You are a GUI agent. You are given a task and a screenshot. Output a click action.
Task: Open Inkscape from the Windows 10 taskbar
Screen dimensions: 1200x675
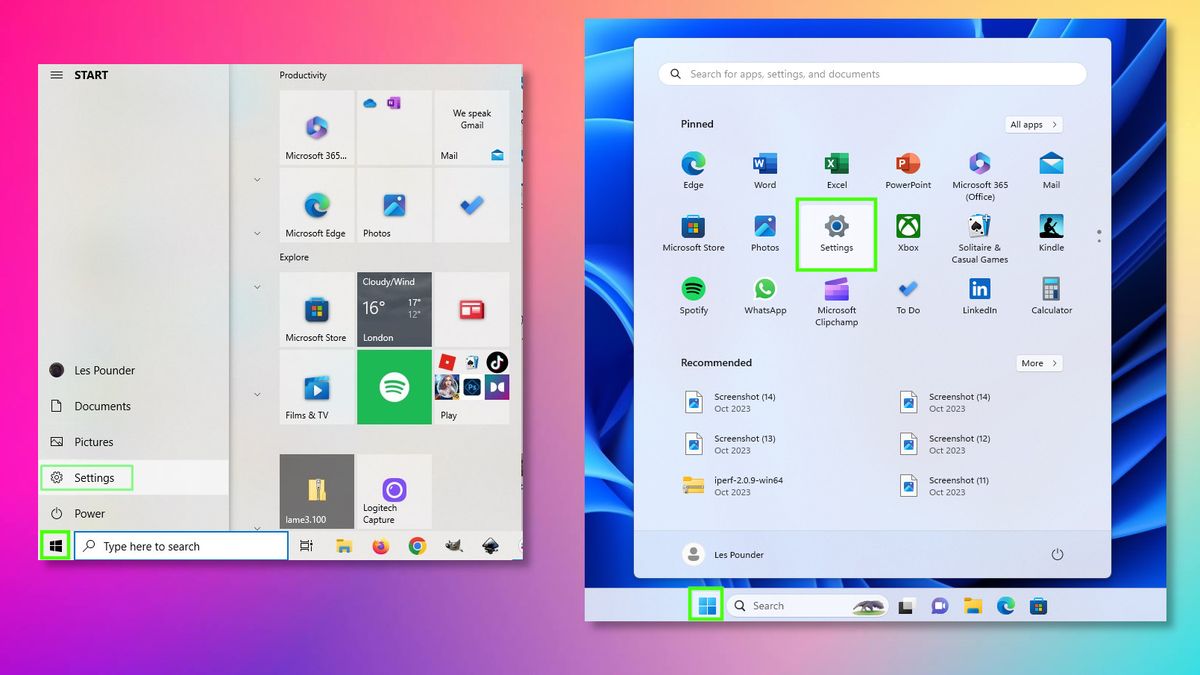point(489,546)
